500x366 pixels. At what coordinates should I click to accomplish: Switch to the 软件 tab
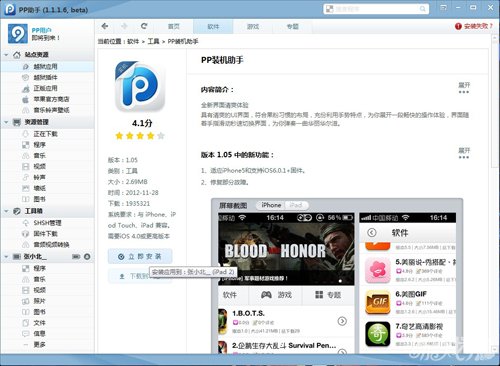(213, 26)
